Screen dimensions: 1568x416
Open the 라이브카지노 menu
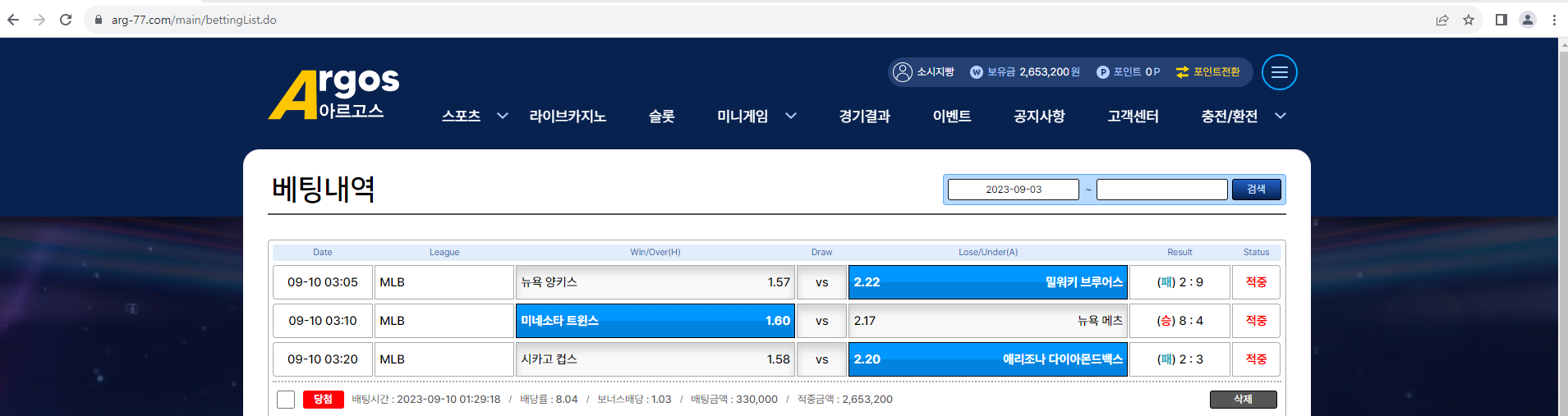(568, 117)
